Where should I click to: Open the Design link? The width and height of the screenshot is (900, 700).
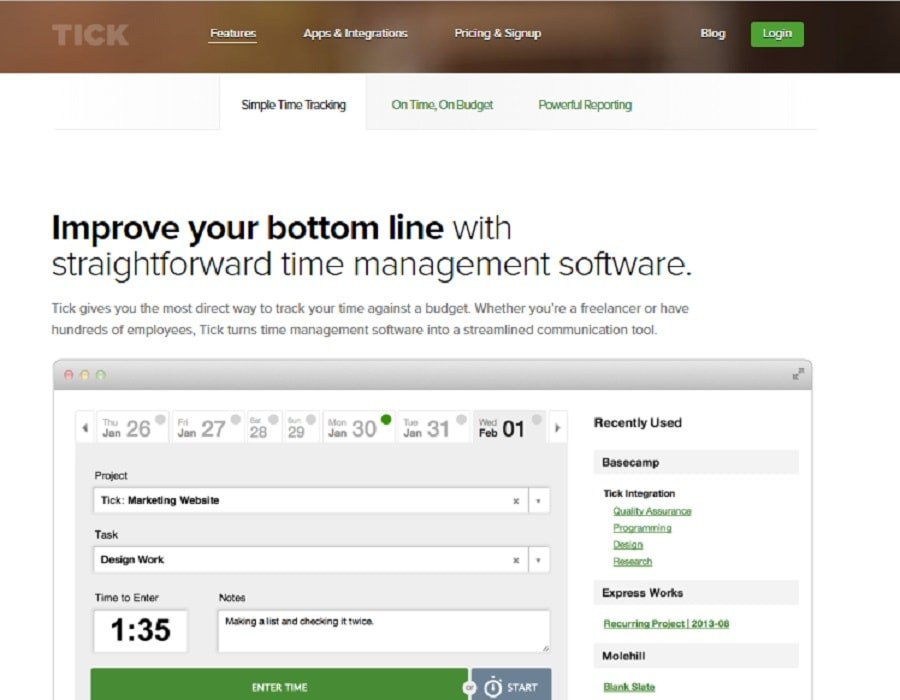[628, 544]
